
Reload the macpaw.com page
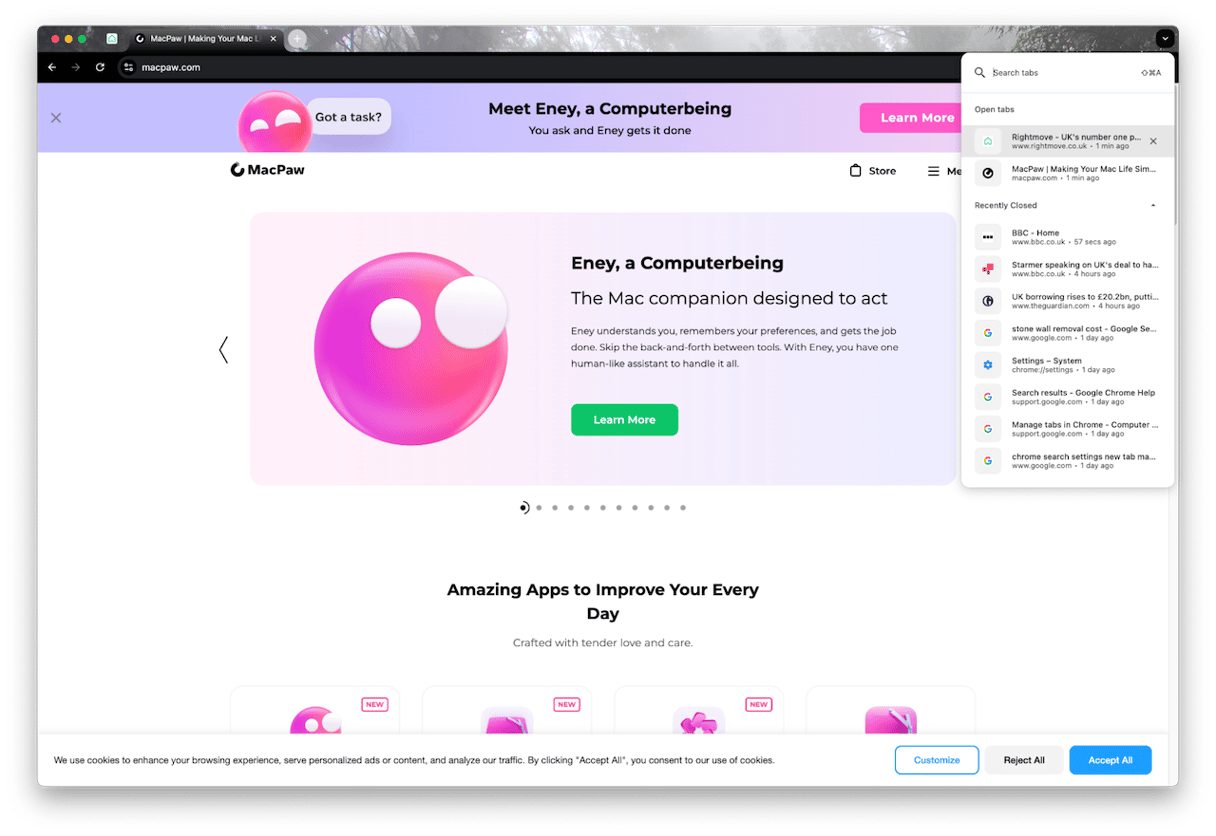[100, 67]
